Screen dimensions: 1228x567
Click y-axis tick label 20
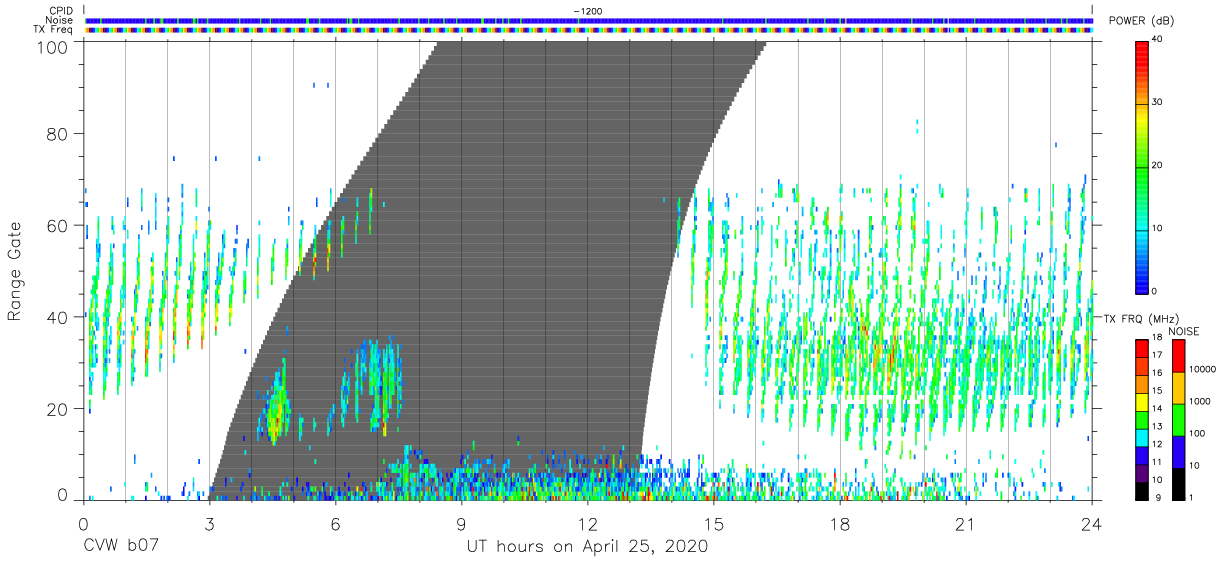57,409
